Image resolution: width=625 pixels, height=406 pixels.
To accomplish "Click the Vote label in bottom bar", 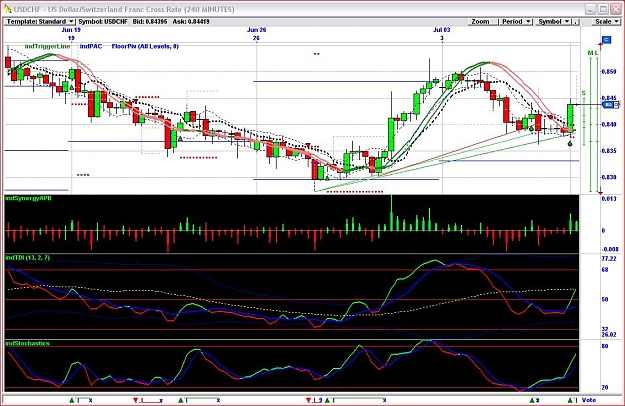I will point(589,400).
